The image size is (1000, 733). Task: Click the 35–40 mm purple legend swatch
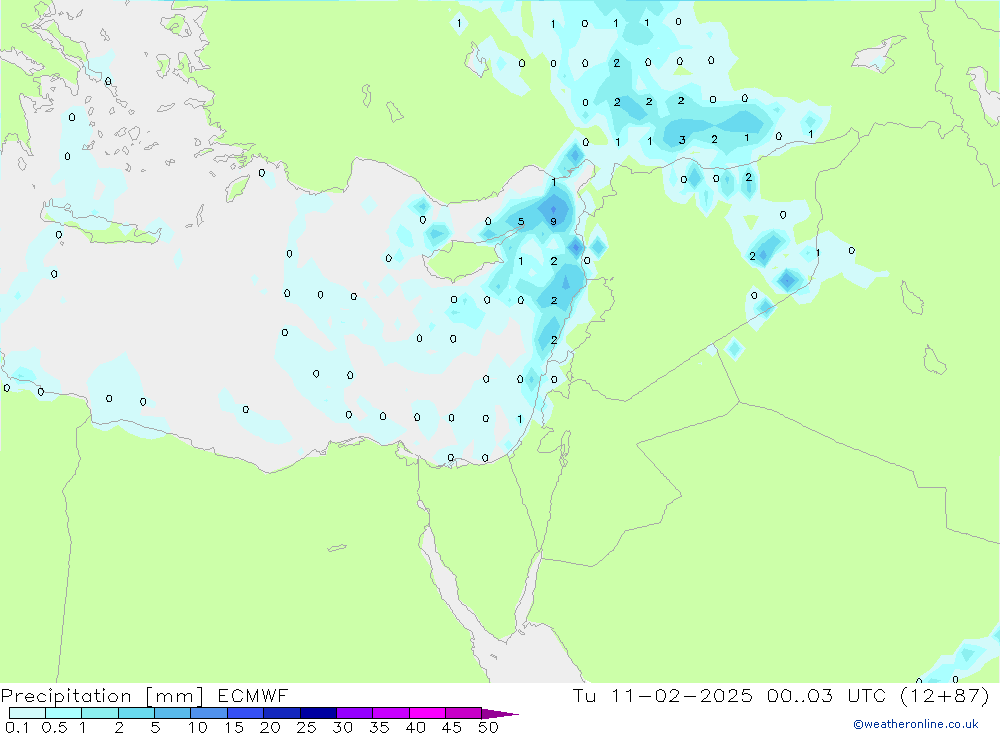coord(391,713)
